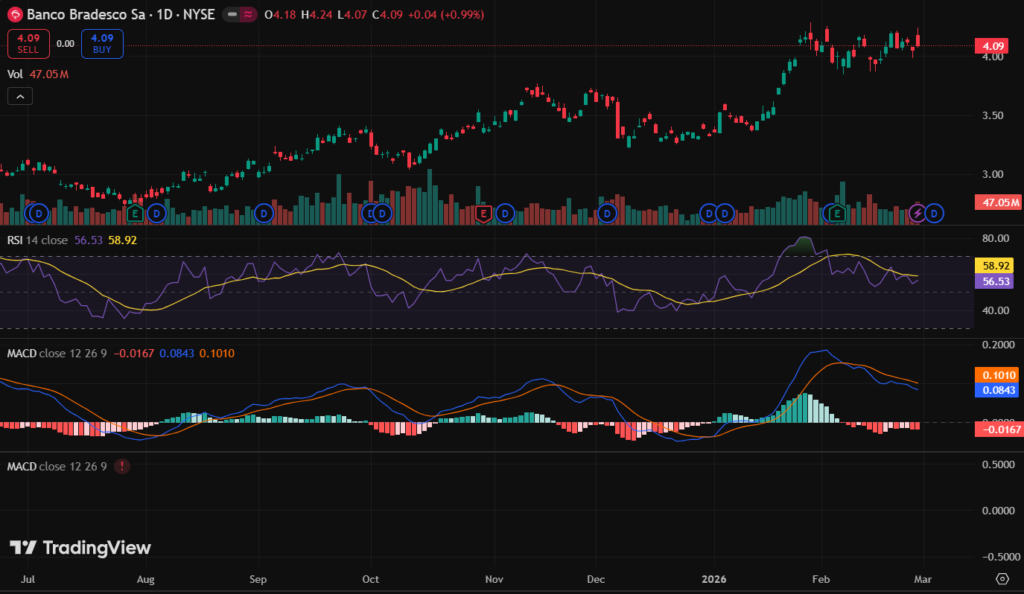Click the red 4.09 current price label
Viewport: 1024px width, 594px height.
[x=994, y=46]
